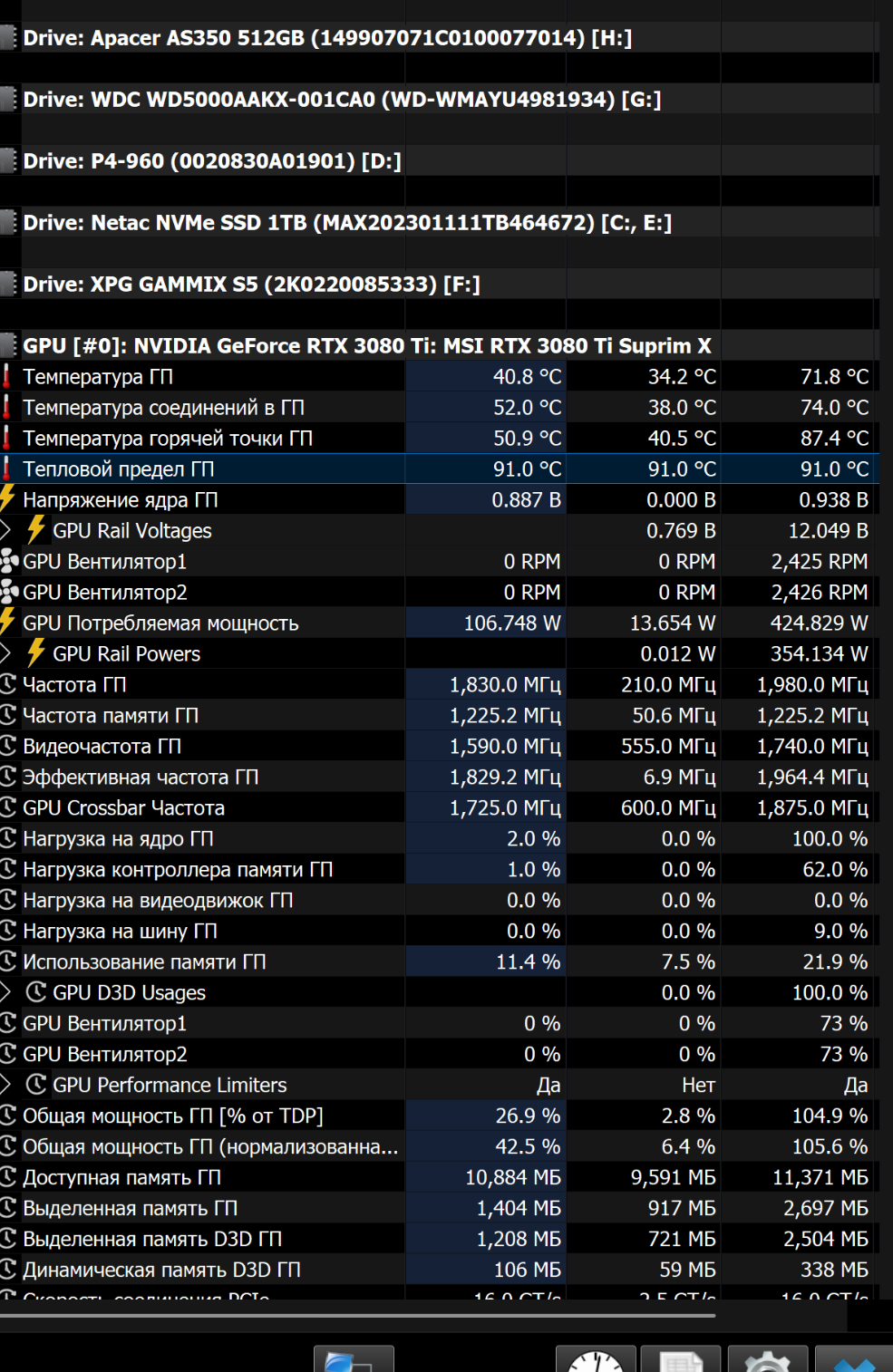Expand the GPU D3D Usages group
893x1372 pixels.
(x=6, y=992)
